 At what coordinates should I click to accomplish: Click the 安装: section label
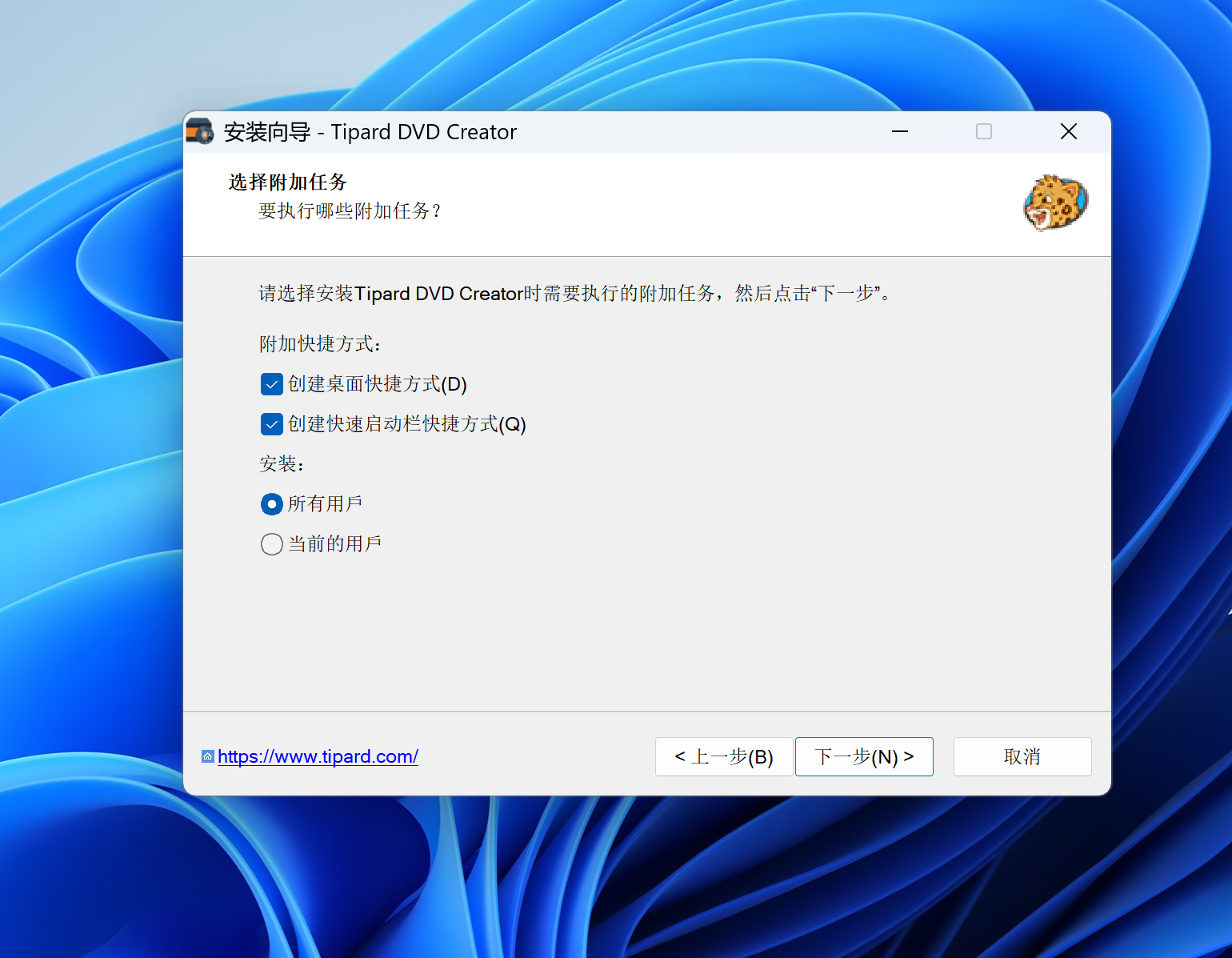282,464
